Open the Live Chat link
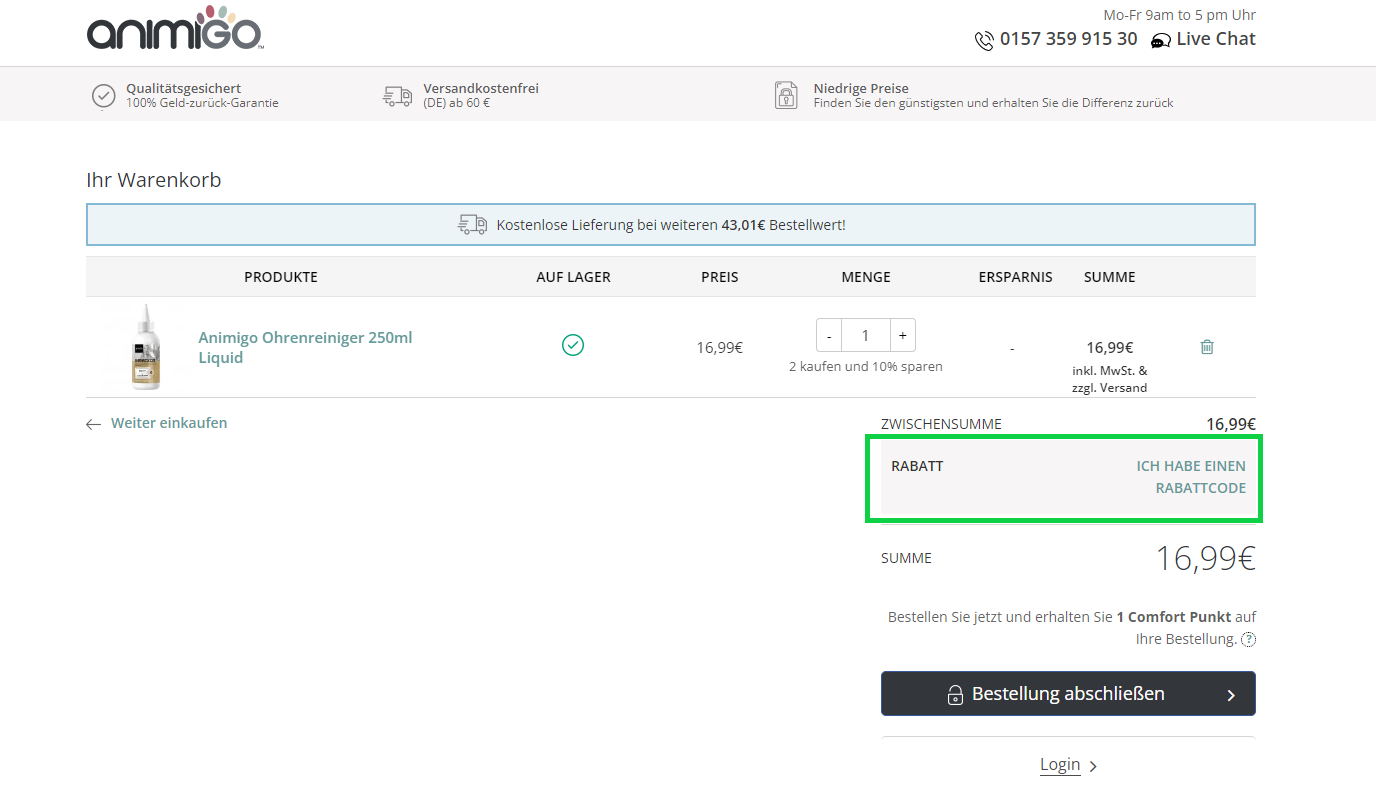The height and width of the screenshot is (788, 1376). (1216, 39)
